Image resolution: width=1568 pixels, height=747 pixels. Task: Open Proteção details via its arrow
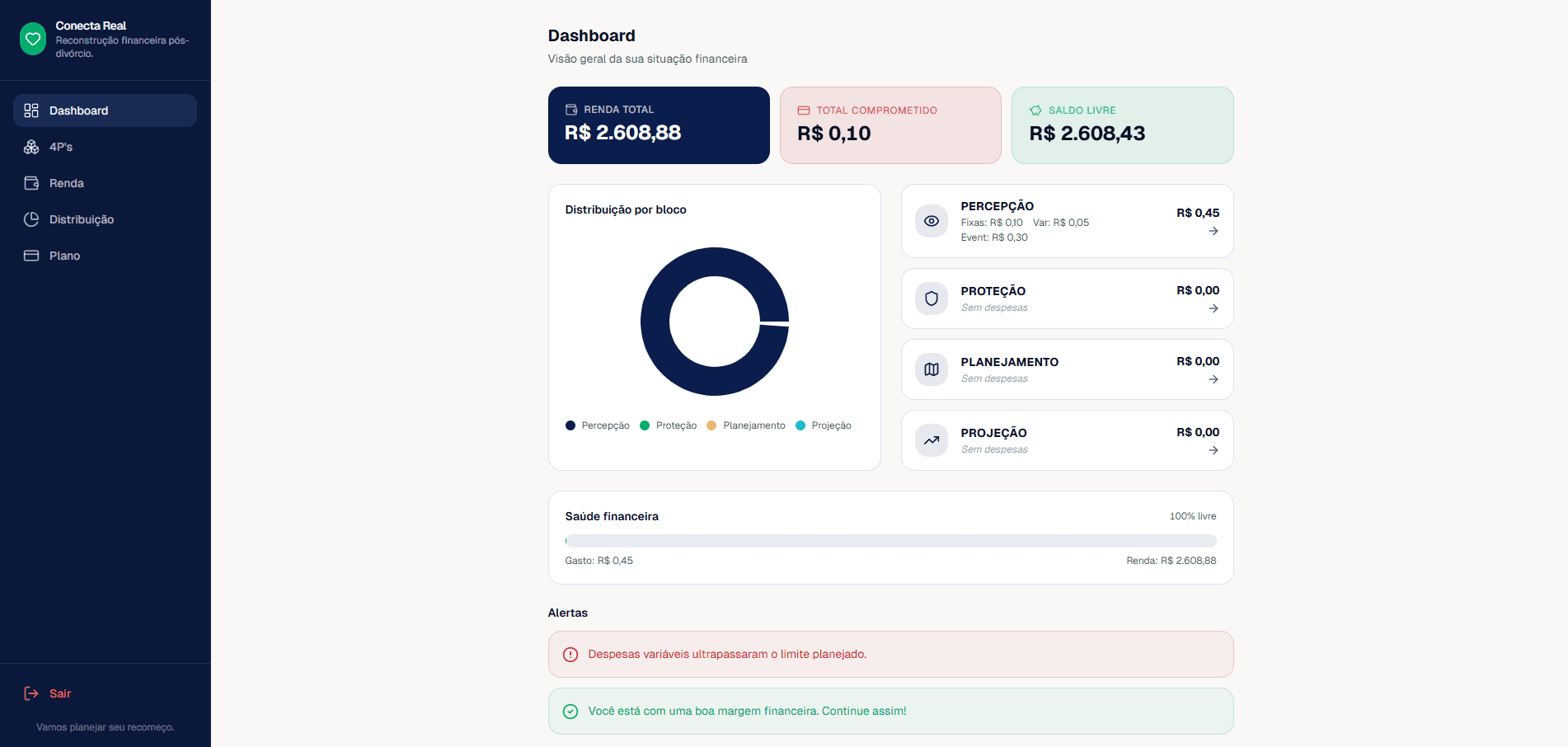[x=1214, y=308]
